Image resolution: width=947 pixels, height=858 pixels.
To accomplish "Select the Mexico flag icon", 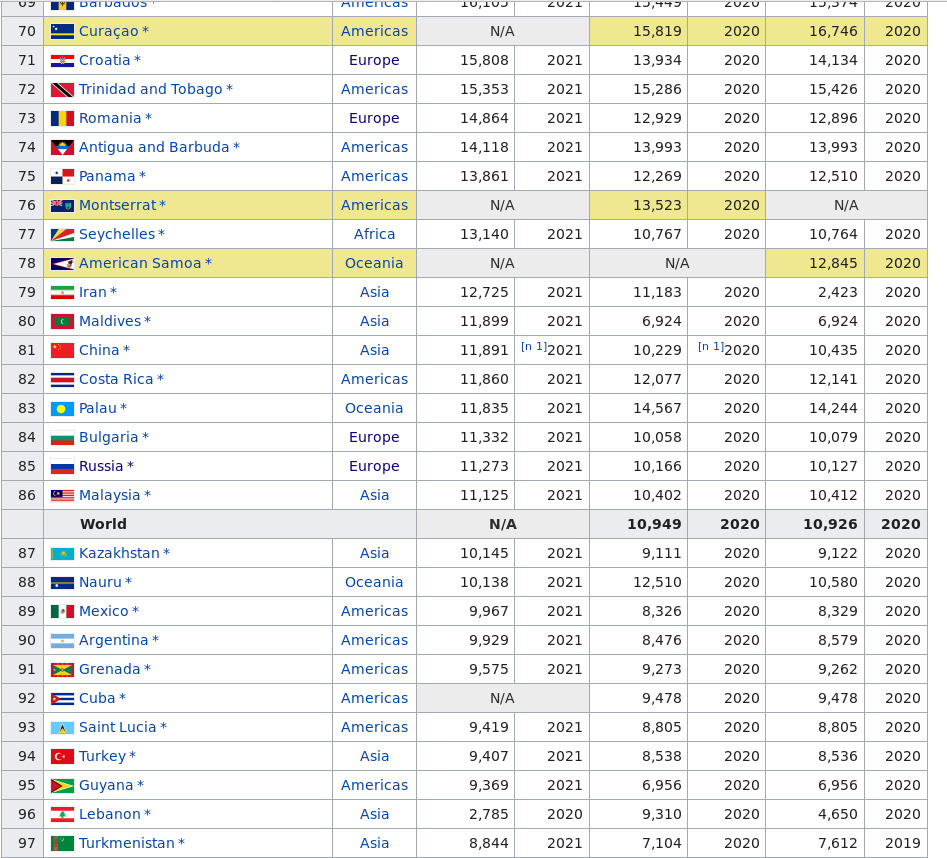I will pyautogui.click(x=62, y=611).
